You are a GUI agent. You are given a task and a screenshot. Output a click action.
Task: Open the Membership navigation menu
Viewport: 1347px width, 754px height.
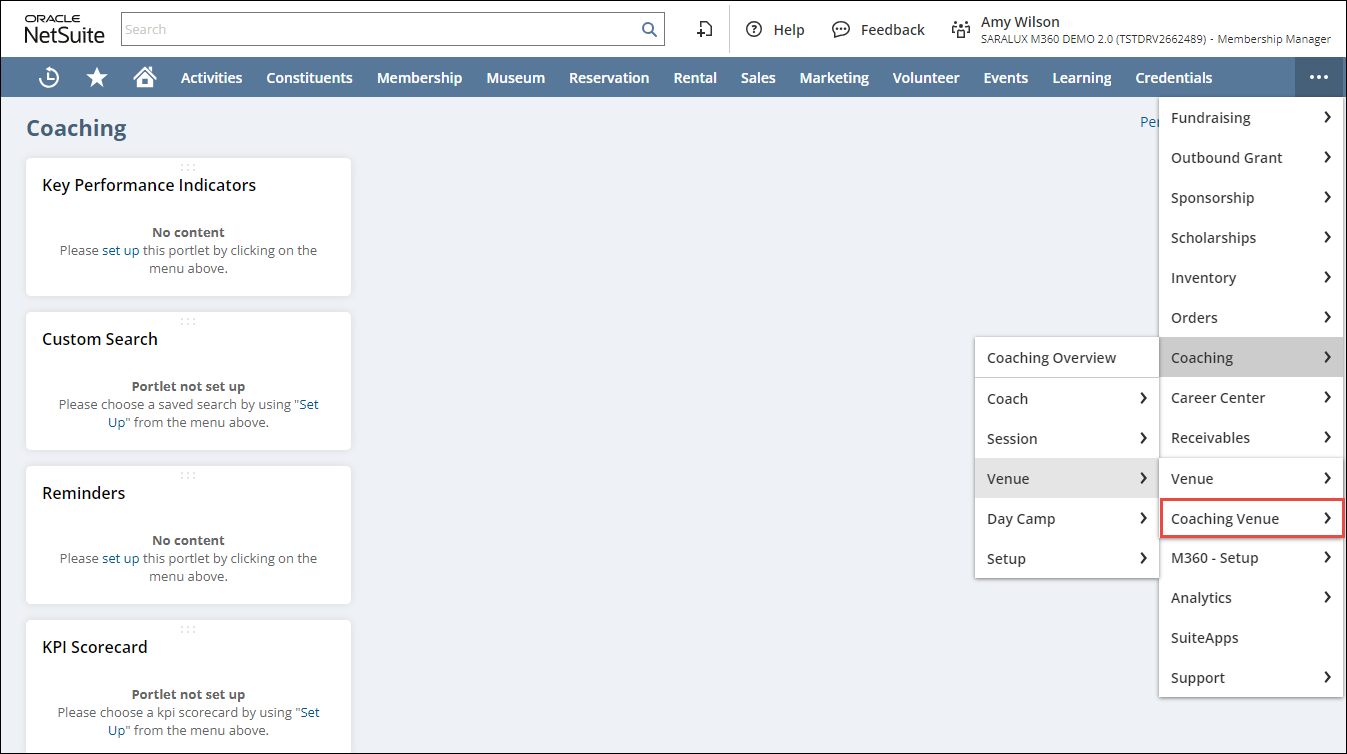[419, 78]
